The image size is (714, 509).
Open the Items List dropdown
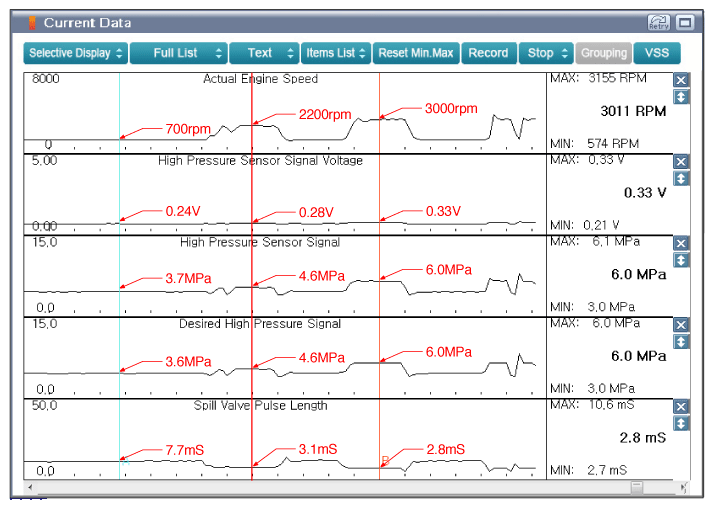point(336,53)
